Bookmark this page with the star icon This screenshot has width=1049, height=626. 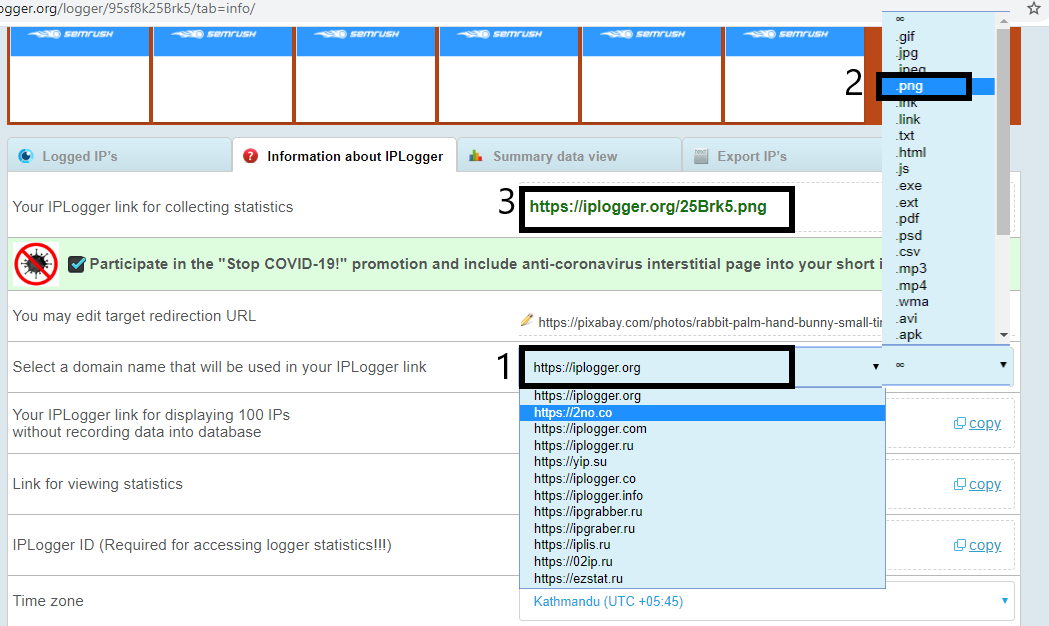click(1034, 8)
